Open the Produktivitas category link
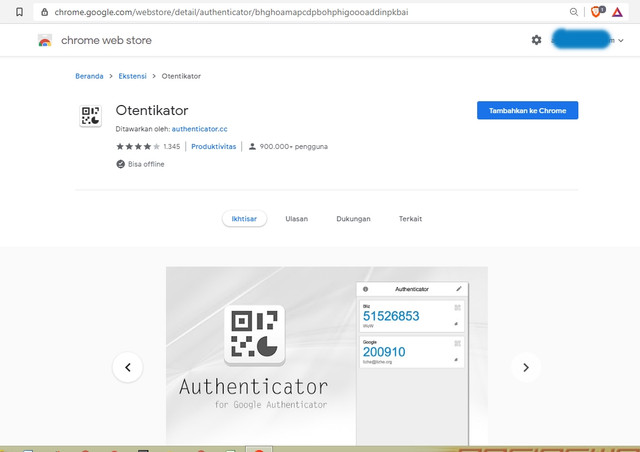The width and height of the screenshot is (640, 452). tap(213, 147)
